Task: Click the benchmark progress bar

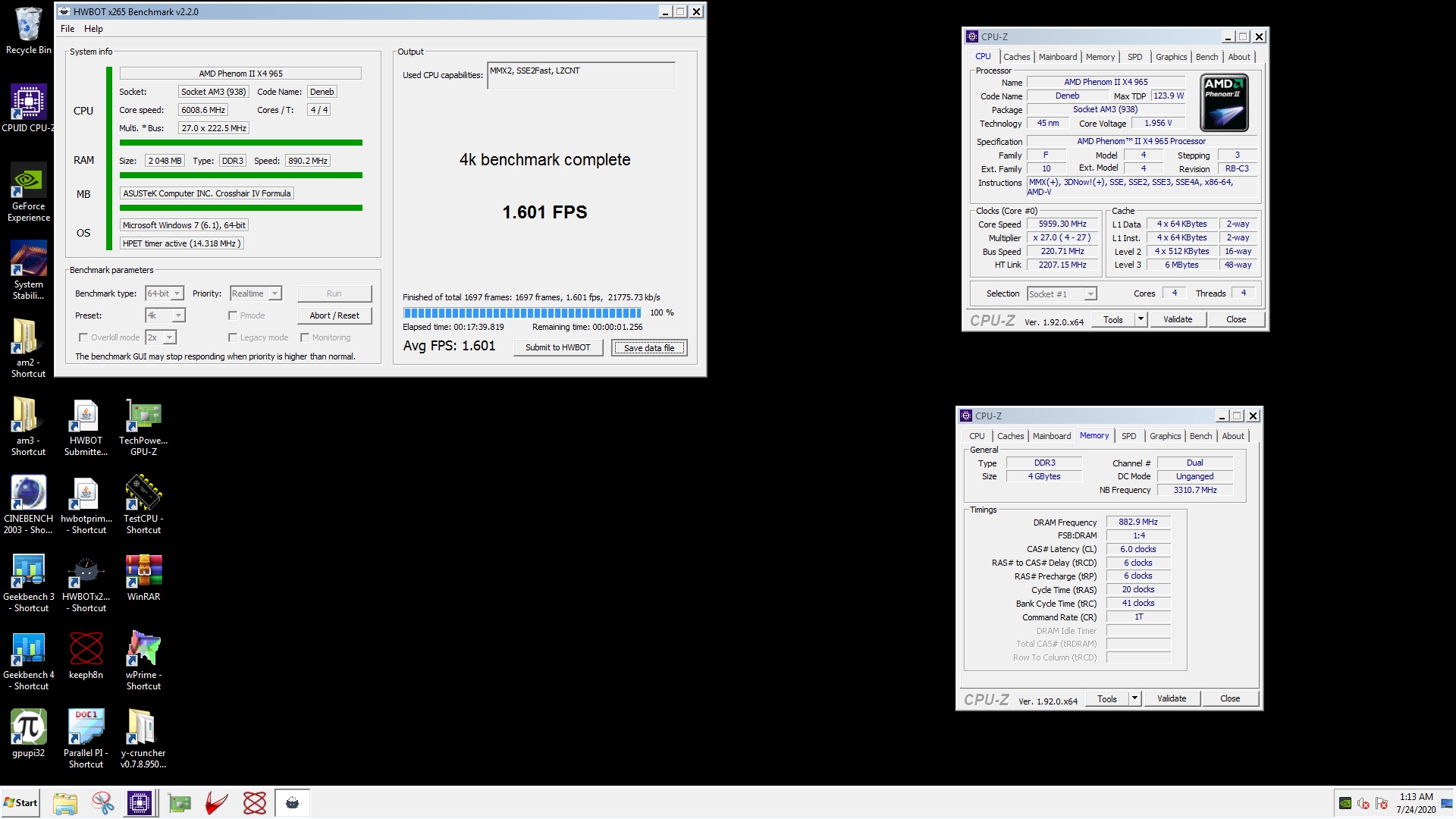Action: coord(522,312)
